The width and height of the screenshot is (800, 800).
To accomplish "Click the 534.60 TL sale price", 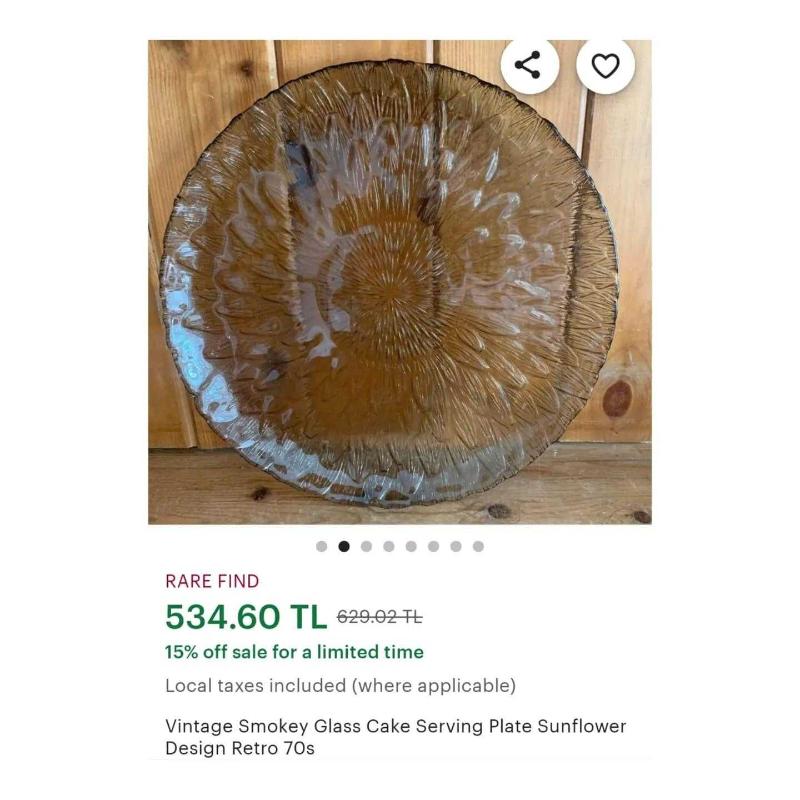I will (x=246, y=617).
